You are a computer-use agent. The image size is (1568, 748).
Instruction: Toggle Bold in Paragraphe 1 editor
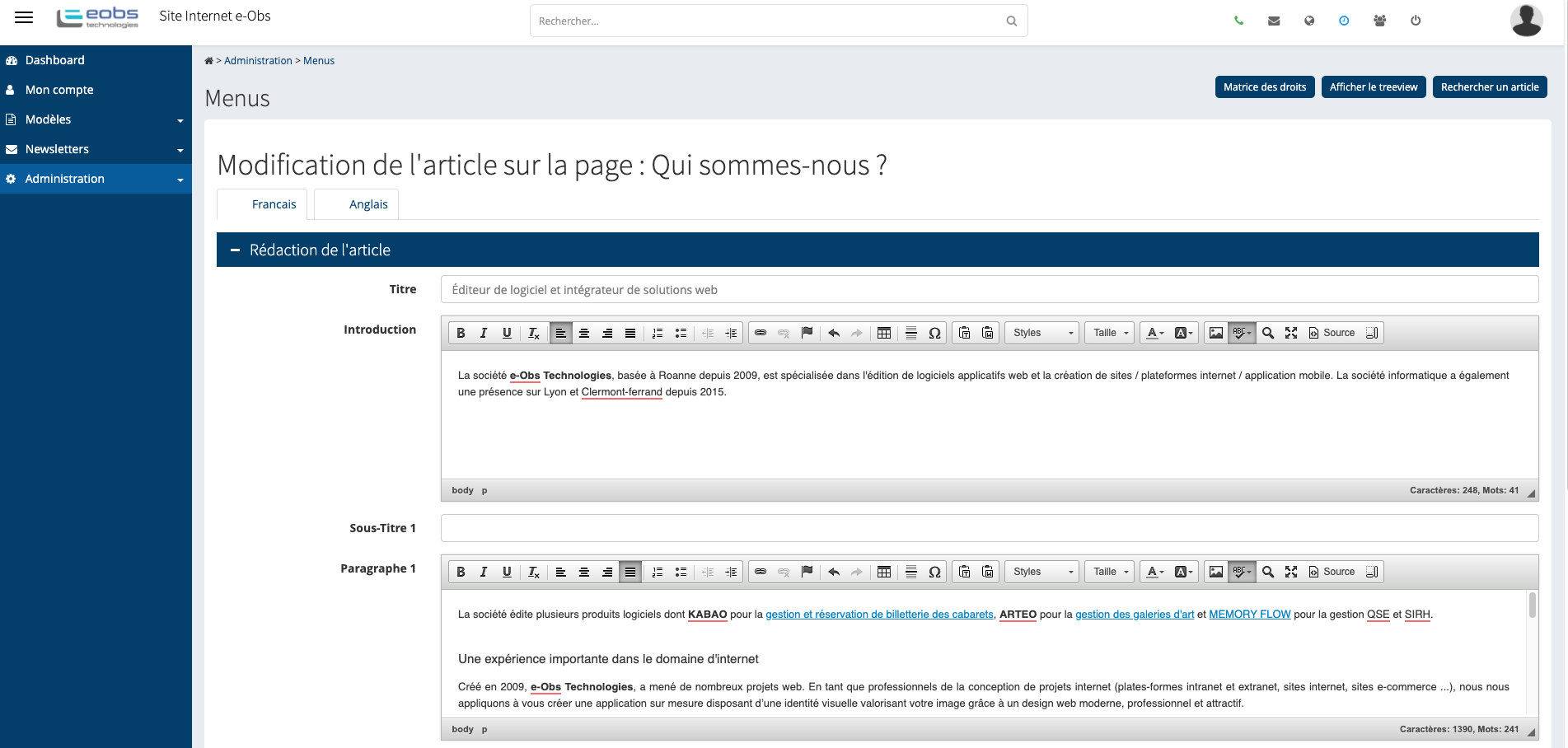[x=461, y=572]
